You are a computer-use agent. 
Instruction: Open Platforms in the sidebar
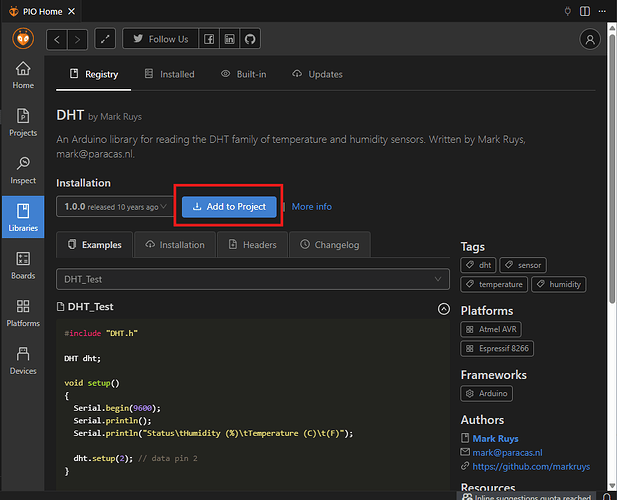23,312
